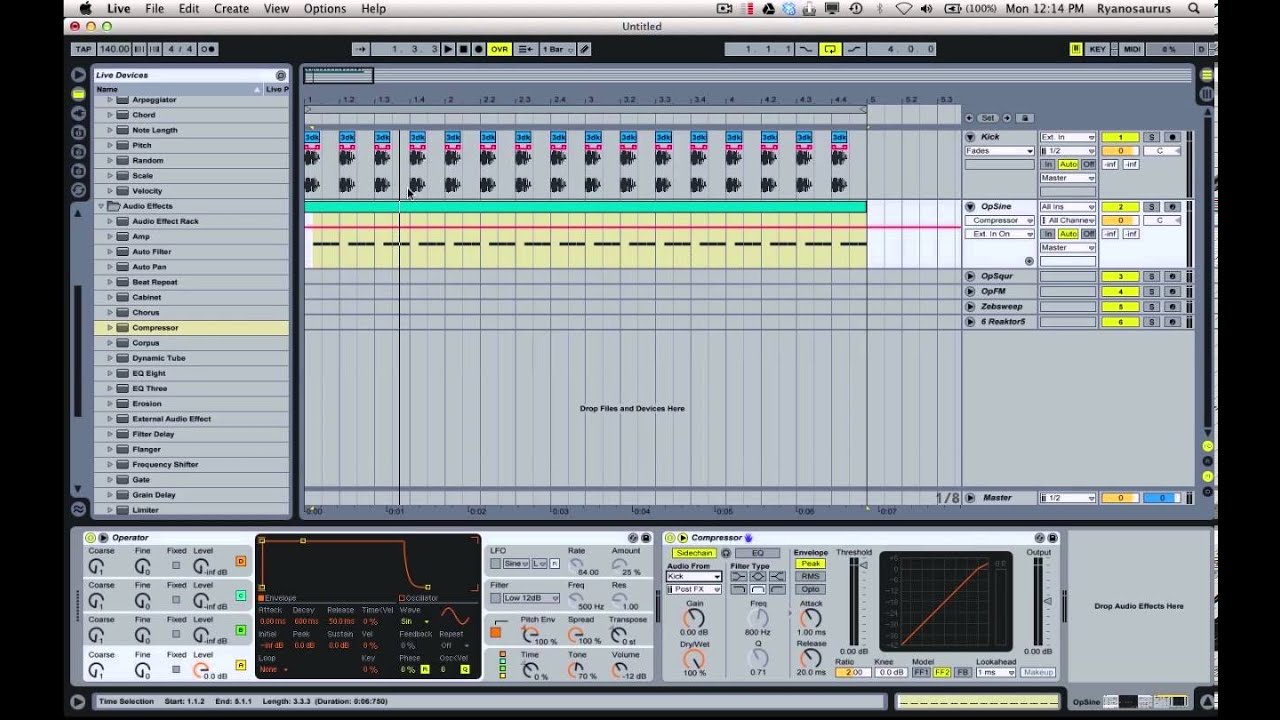Viewport: 1280px width, 720px height.
Task: Toggle Compressor Sidechain button
Action: click(693, 553)
